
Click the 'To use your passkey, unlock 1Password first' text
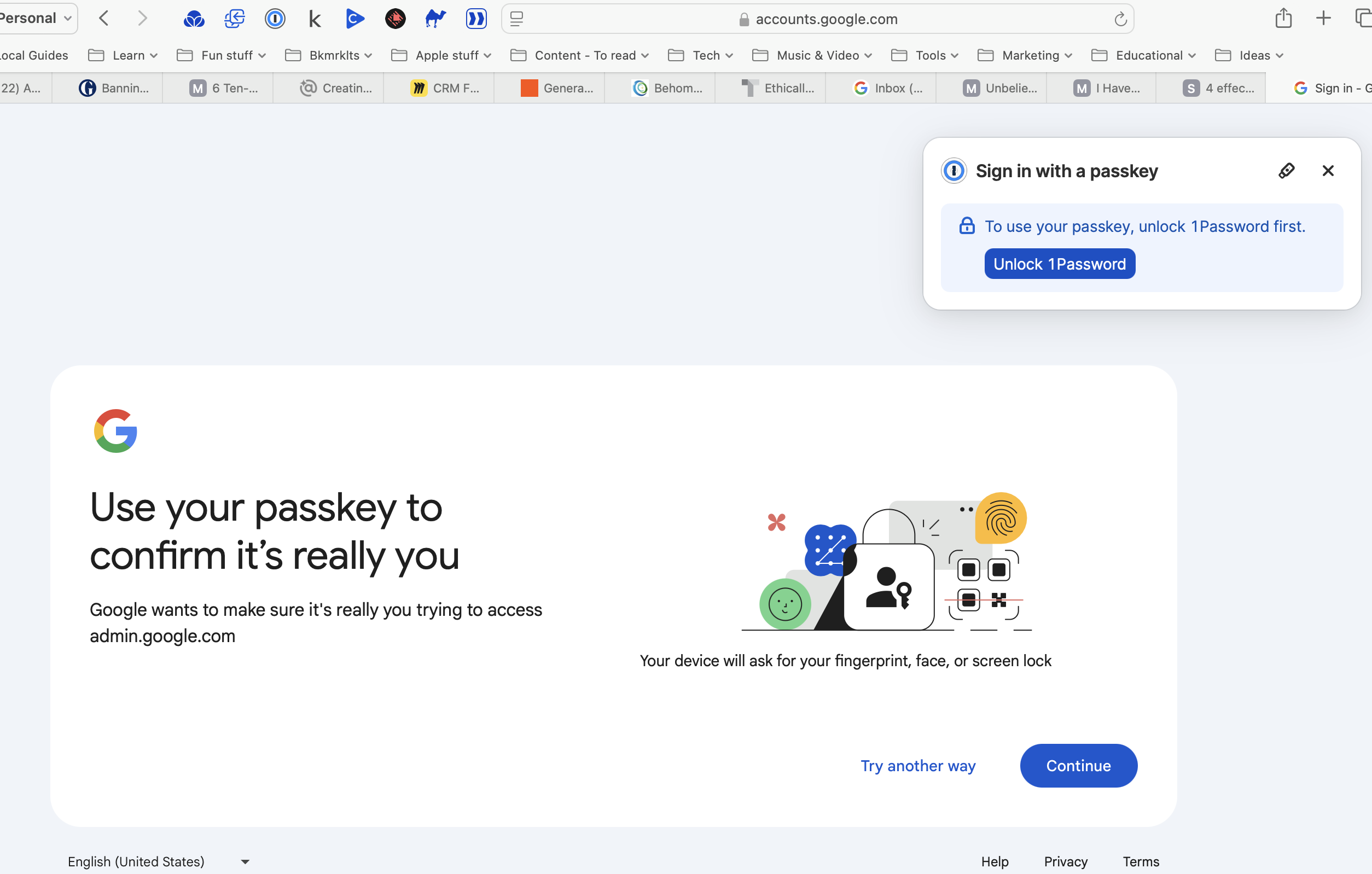(x=1144, y=226)
